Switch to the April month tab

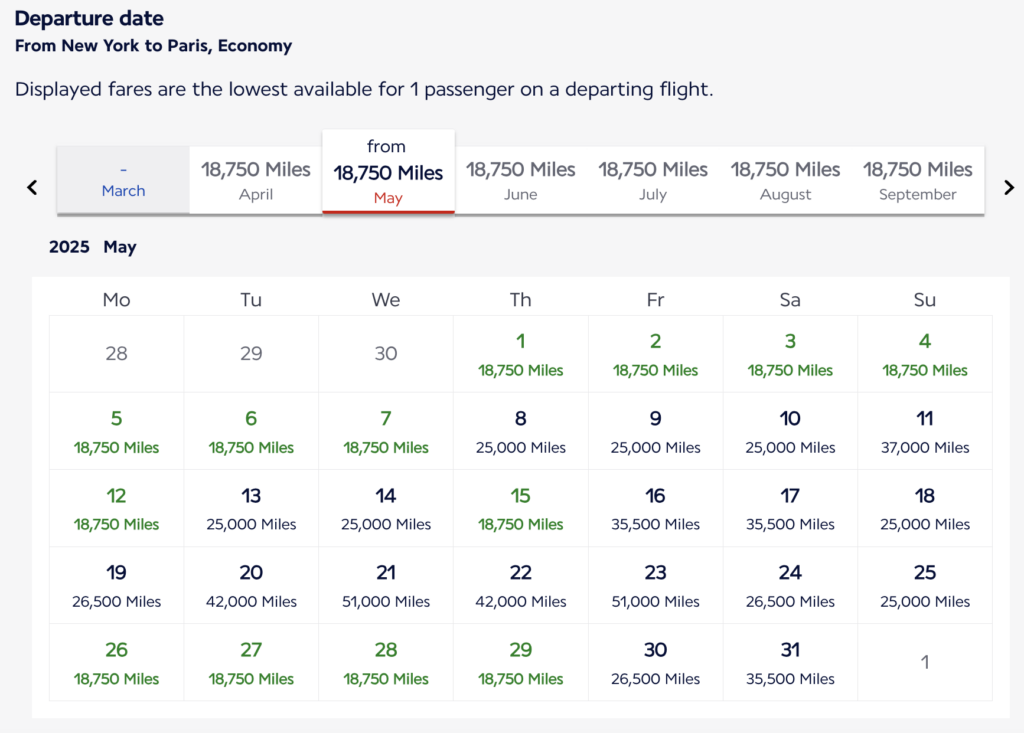[x=256, y=180]
